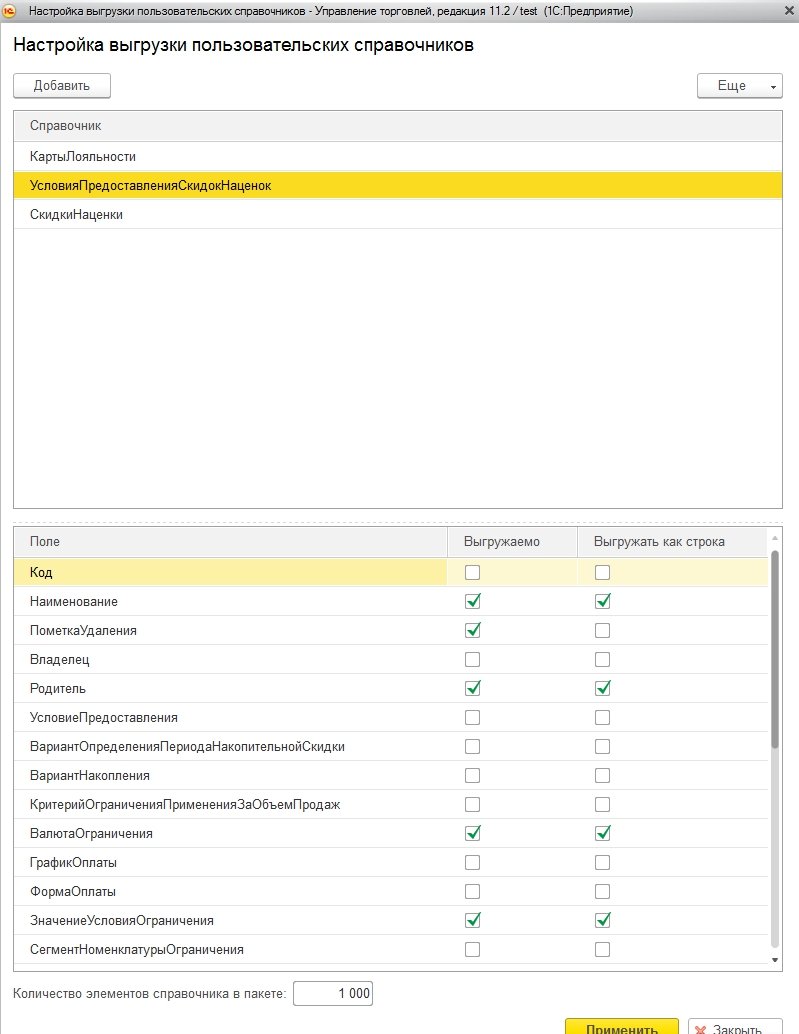Select the СегментНоменклатурыОграничения field name
Screen dimensions: 799x1034
click(136, 950)
